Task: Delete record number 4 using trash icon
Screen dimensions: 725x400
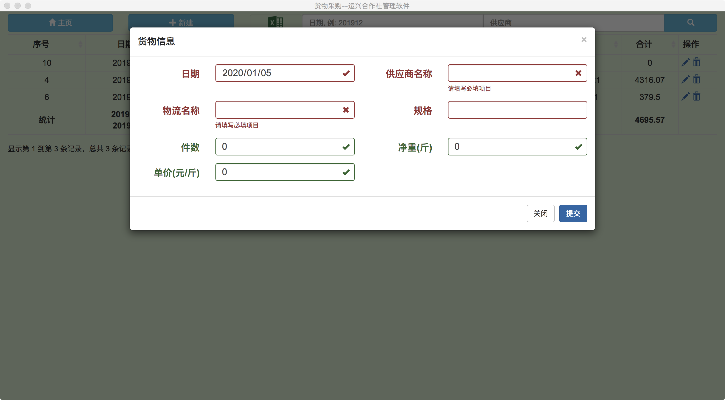Action: click(697, 79)
